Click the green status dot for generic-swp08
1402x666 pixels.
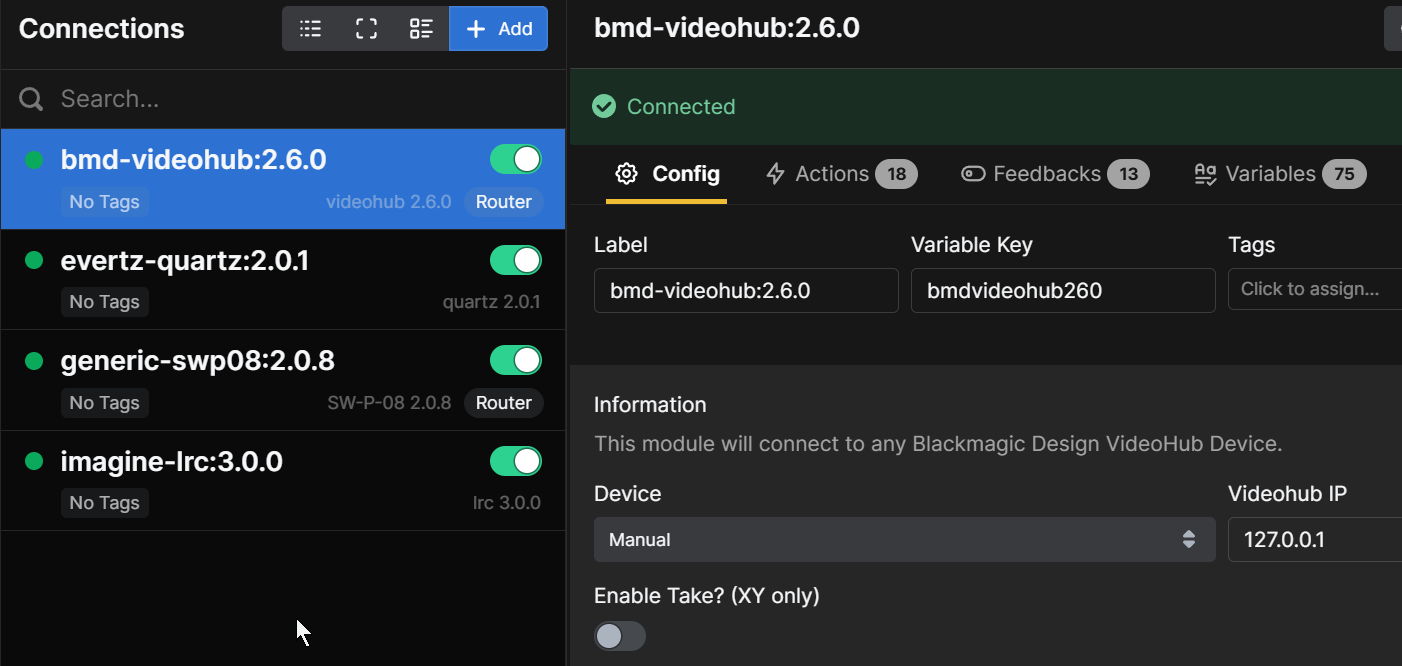34,361
